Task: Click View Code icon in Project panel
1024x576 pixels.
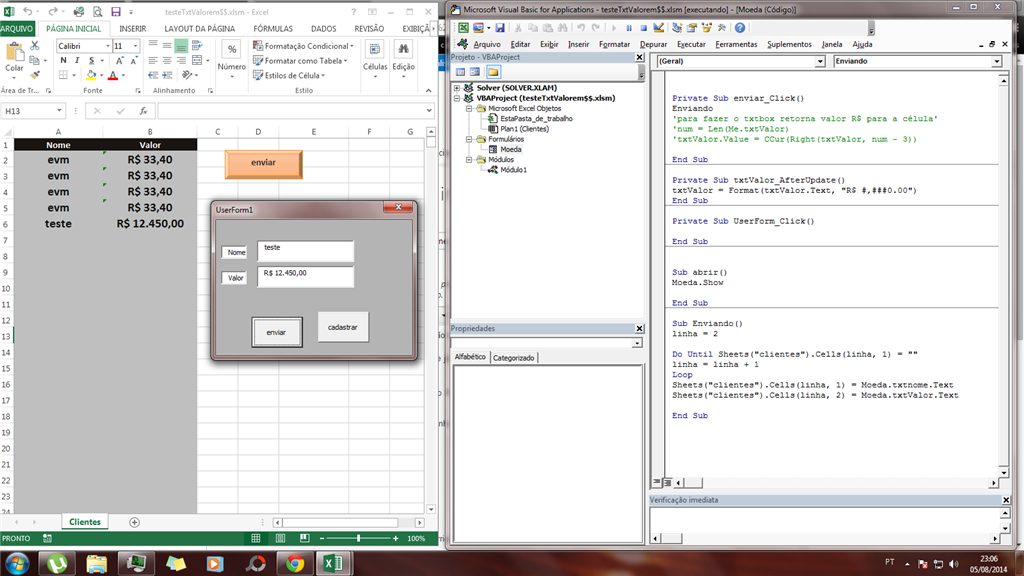Action: [x=460, y=72]
